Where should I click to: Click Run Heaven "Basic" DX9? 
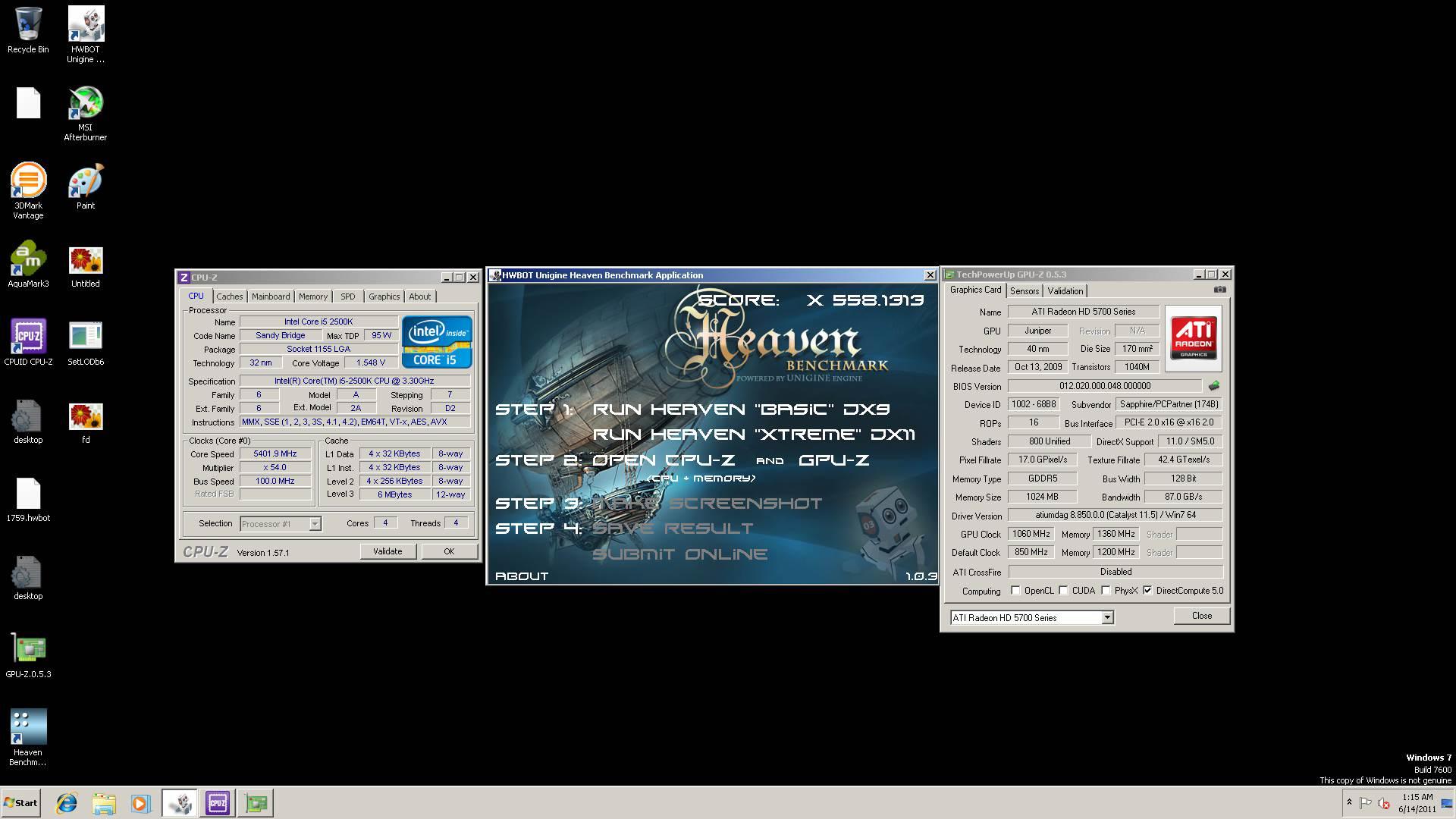[x=741, y=409]
